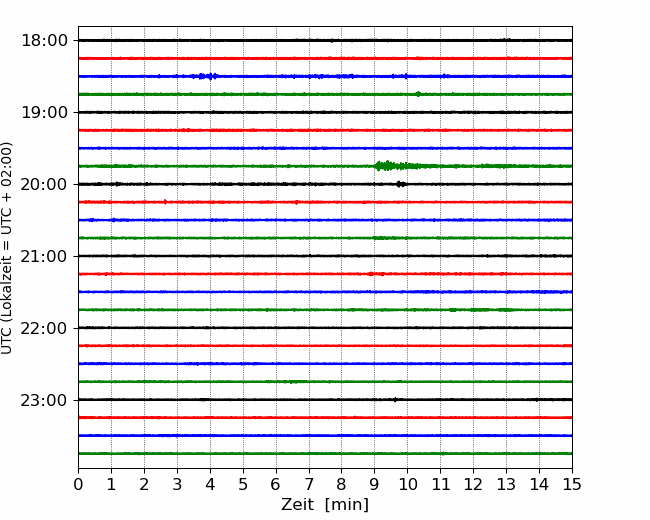Click the green trace bump near minute 11 at 21:45
650x520 pixels.
453,310
